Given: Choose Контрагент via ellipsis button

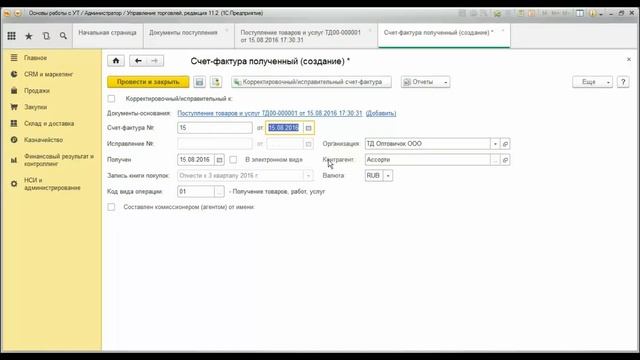Looking at the screenshot, I should pyautogui.click(x=495, y=160).
